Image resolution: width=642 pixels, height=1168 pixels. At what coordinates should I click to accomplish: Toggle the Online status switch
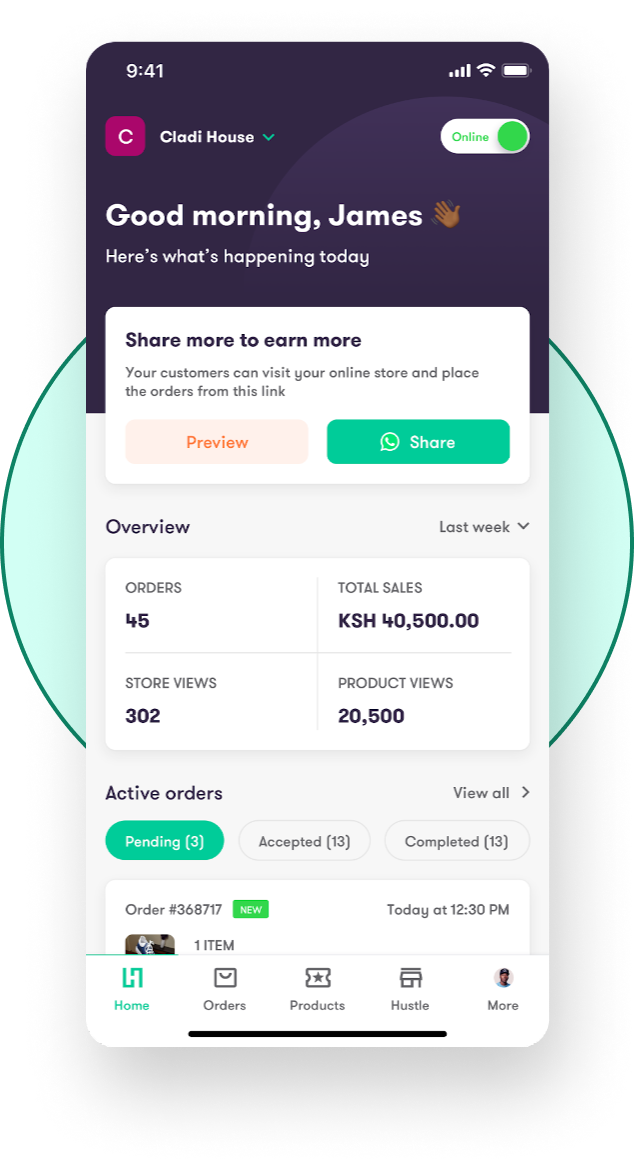(x=485, y=137)
